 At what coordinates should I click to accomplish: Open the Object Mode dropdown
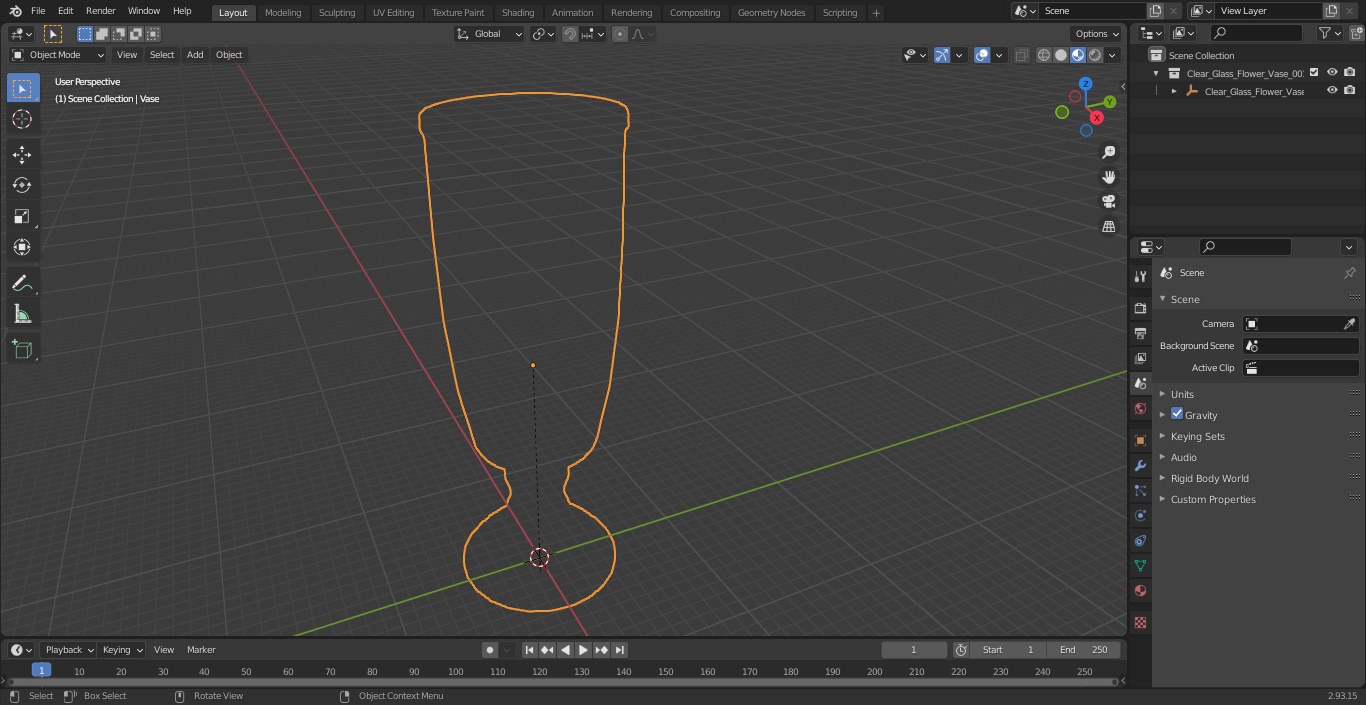point(58,55)
